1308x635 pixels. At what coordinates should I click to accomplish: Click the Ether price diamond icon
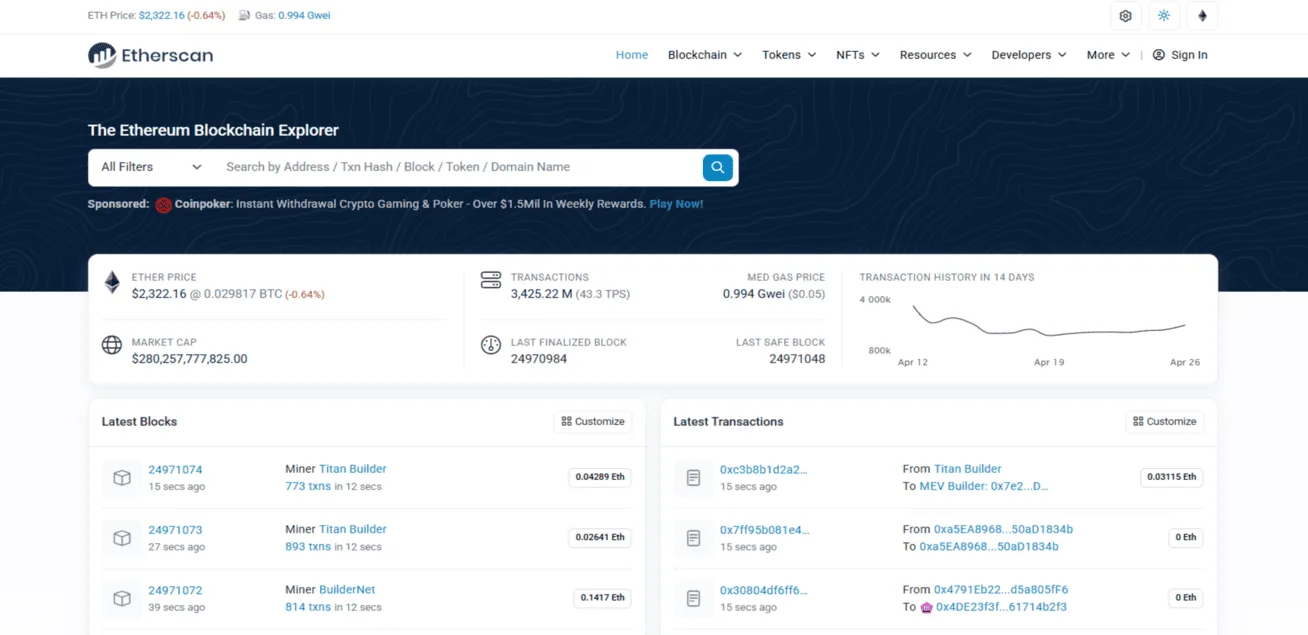coord(112,282)
